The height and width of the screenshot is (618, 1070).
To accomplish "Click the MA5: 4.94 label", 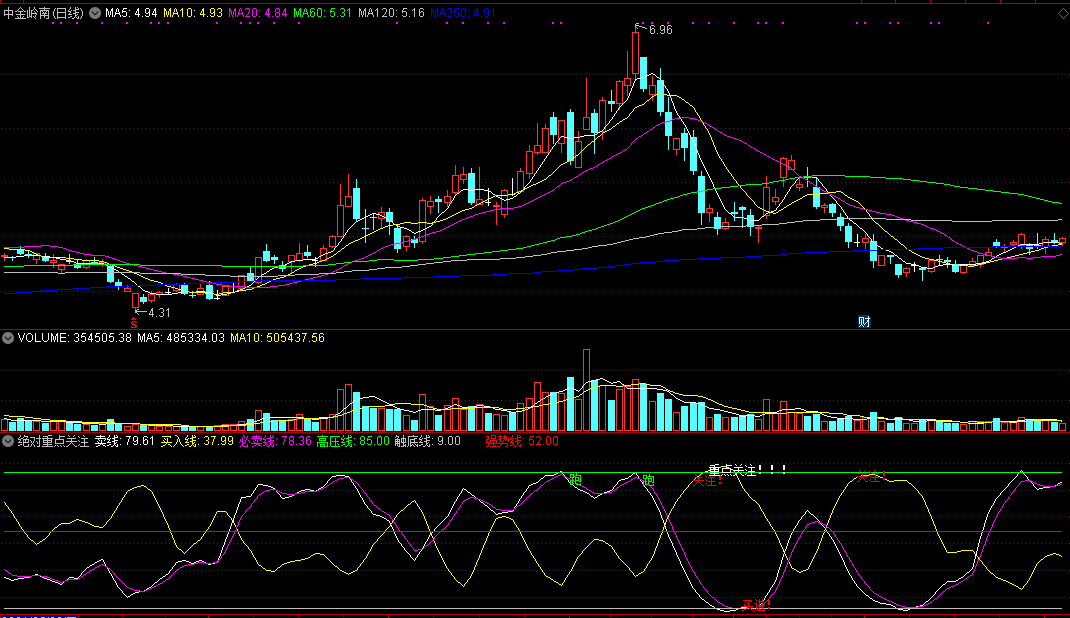I will 131,13.
